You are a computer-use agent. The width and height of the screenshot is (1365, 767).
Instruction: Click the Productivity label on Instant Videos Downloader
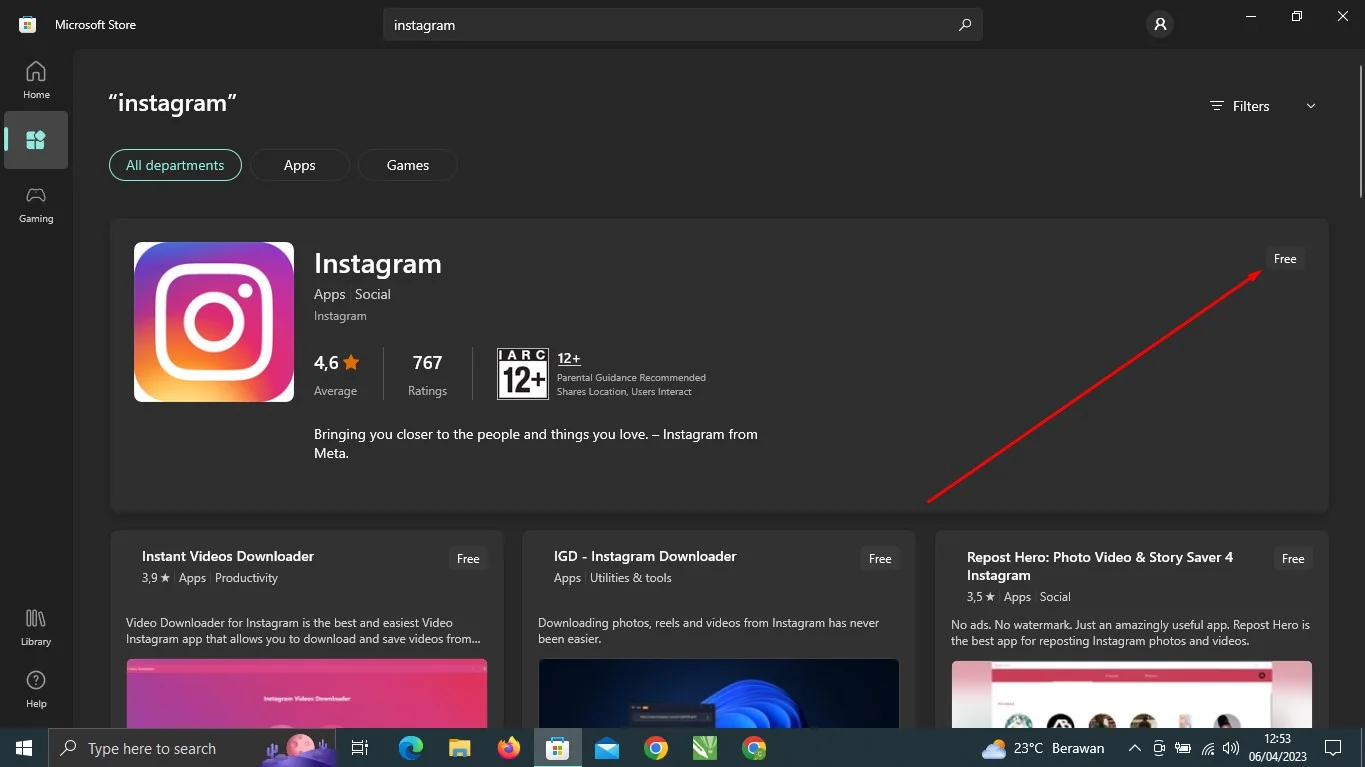coord(246,578)
